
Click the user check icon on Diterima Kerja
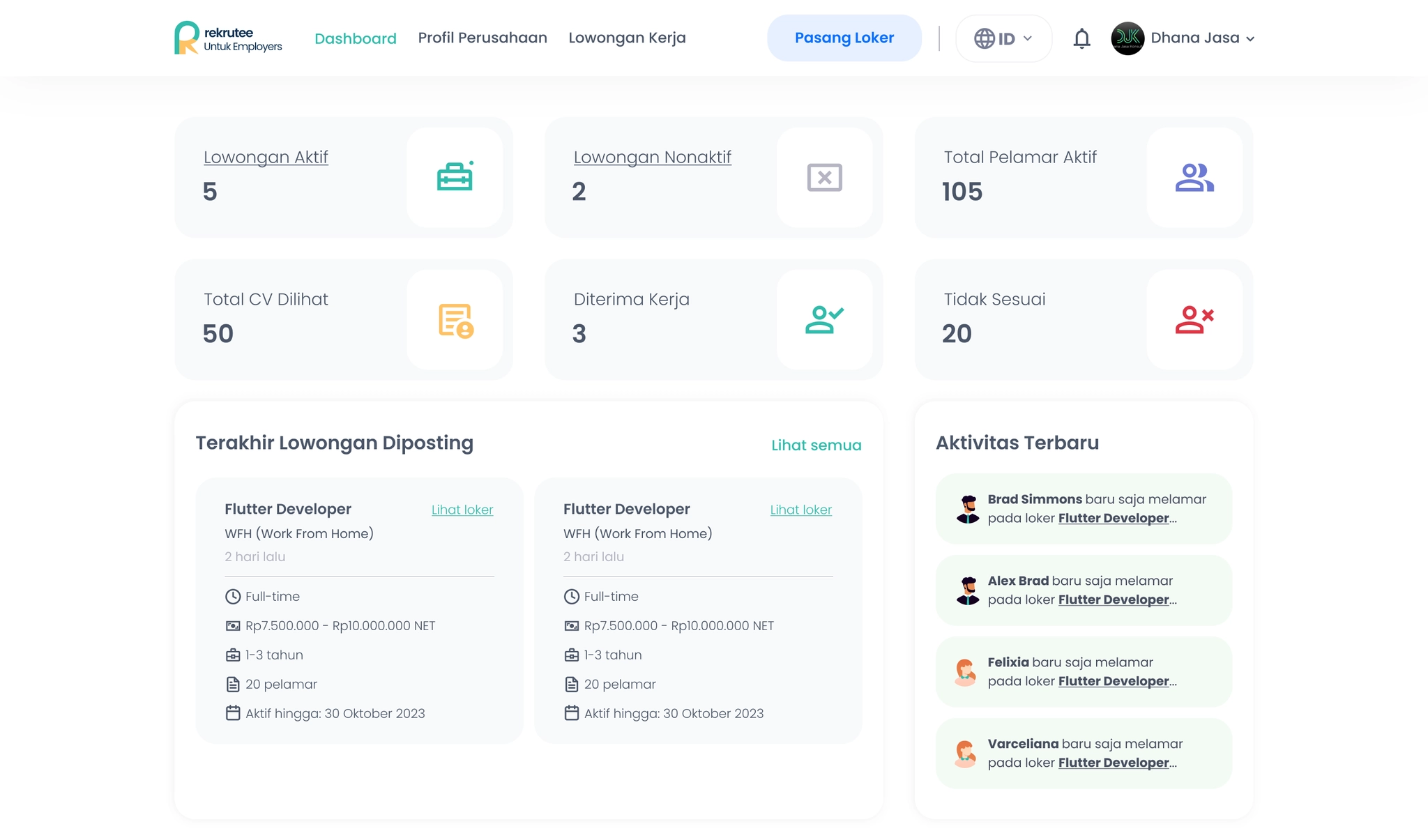(824, 320)
